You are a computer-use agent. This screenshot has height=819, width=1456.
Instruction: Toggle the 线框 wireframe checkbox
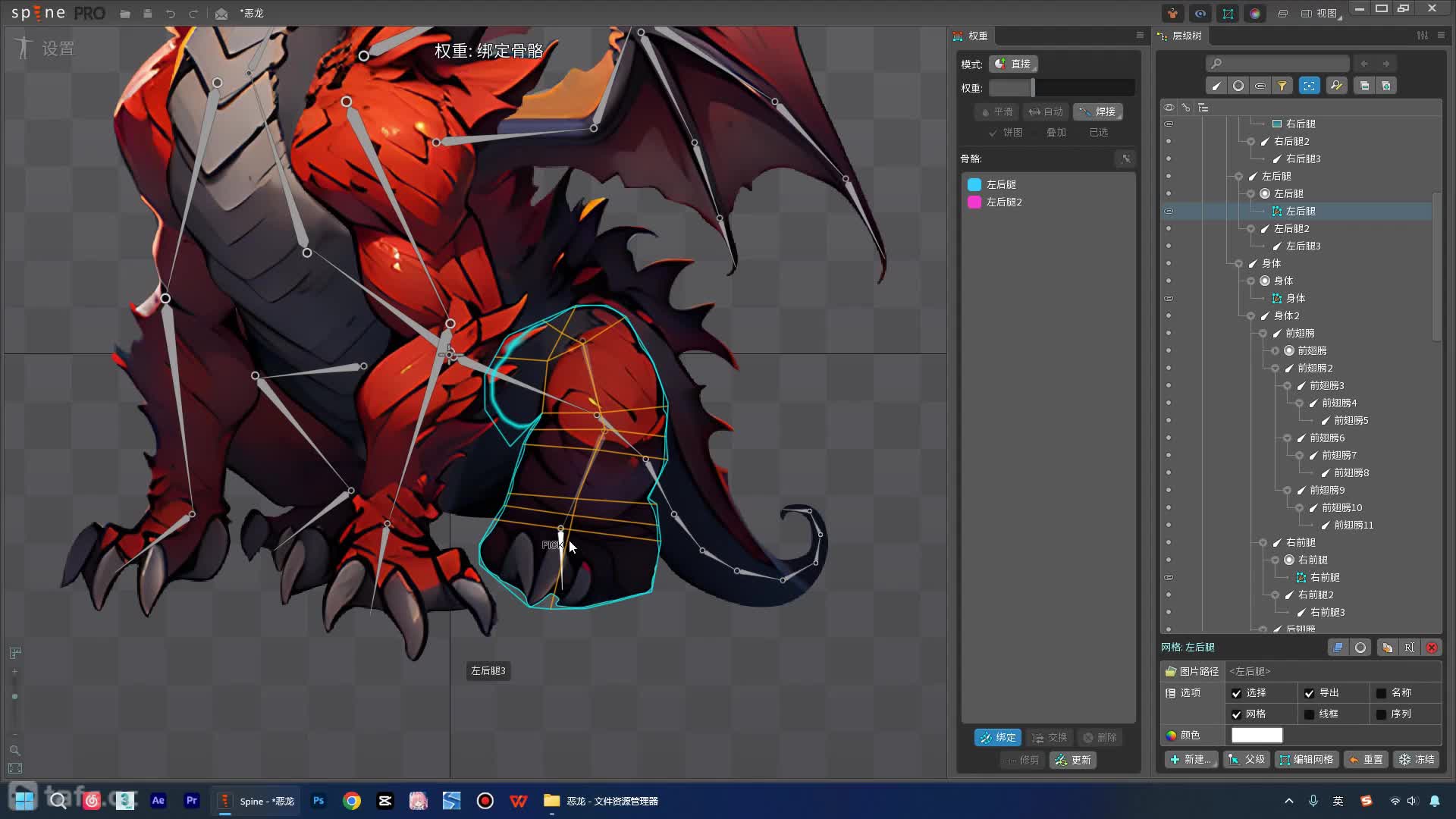pos(1309,714)
